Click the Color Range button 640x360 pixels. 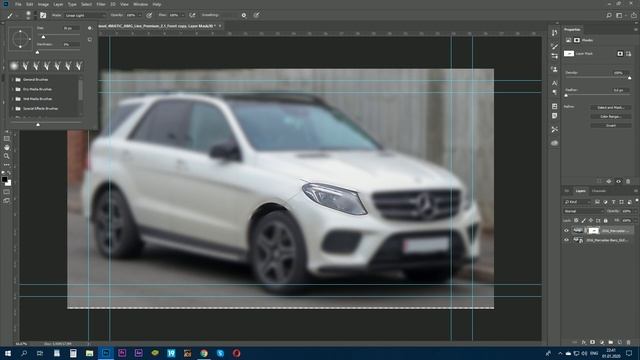611,116
